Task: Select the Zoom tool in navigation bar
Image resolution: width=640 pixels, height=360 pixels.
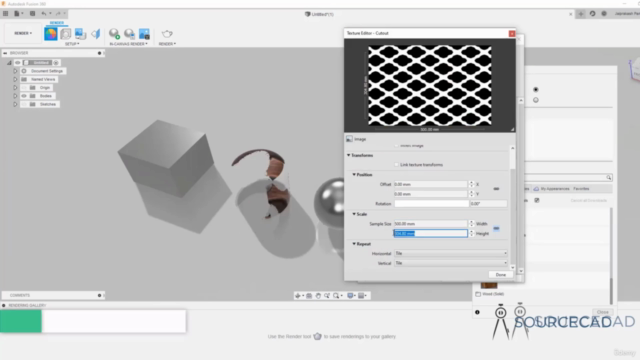Action: [327, 296]
